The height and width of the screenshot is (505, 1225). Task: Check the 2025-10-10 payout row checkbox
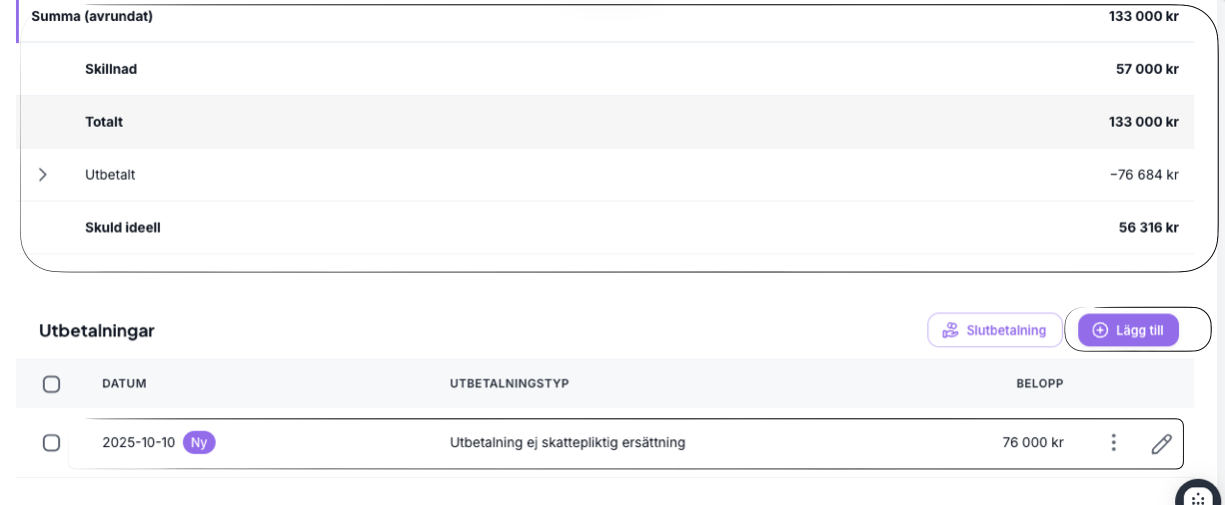point(51,443)
